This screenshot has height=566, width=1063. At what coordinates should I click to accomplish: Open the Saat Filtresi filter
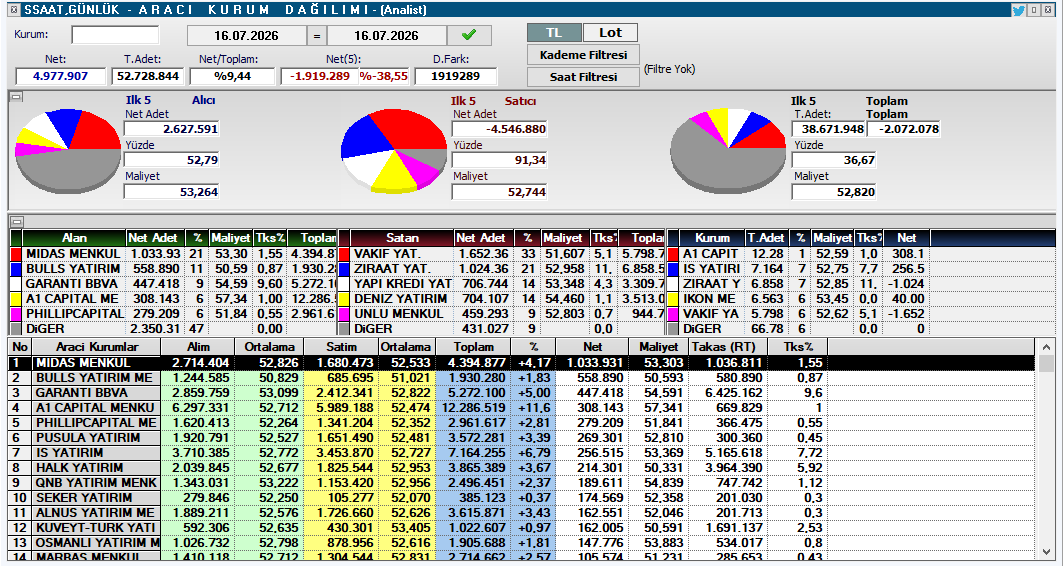pos(584,77)
